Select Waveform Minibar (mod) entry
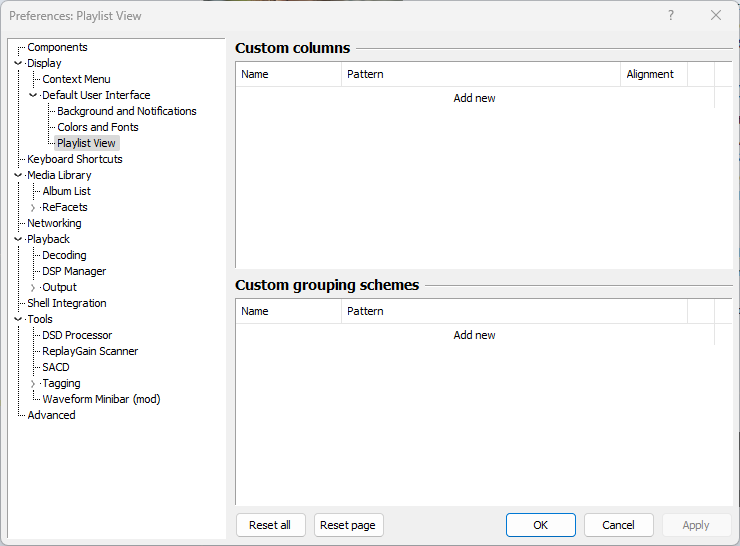The width and height of the screenshot is (740, 546). pyautogui.click(x=101, y=399)
